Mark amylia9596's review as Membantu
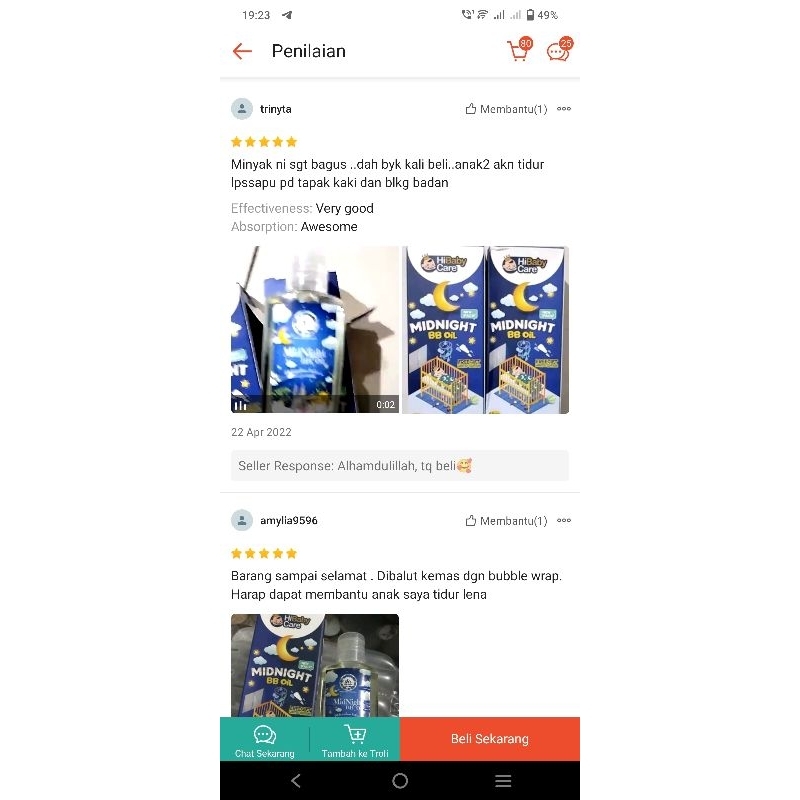Screen dimensions: 800x800 coord(506,520)
